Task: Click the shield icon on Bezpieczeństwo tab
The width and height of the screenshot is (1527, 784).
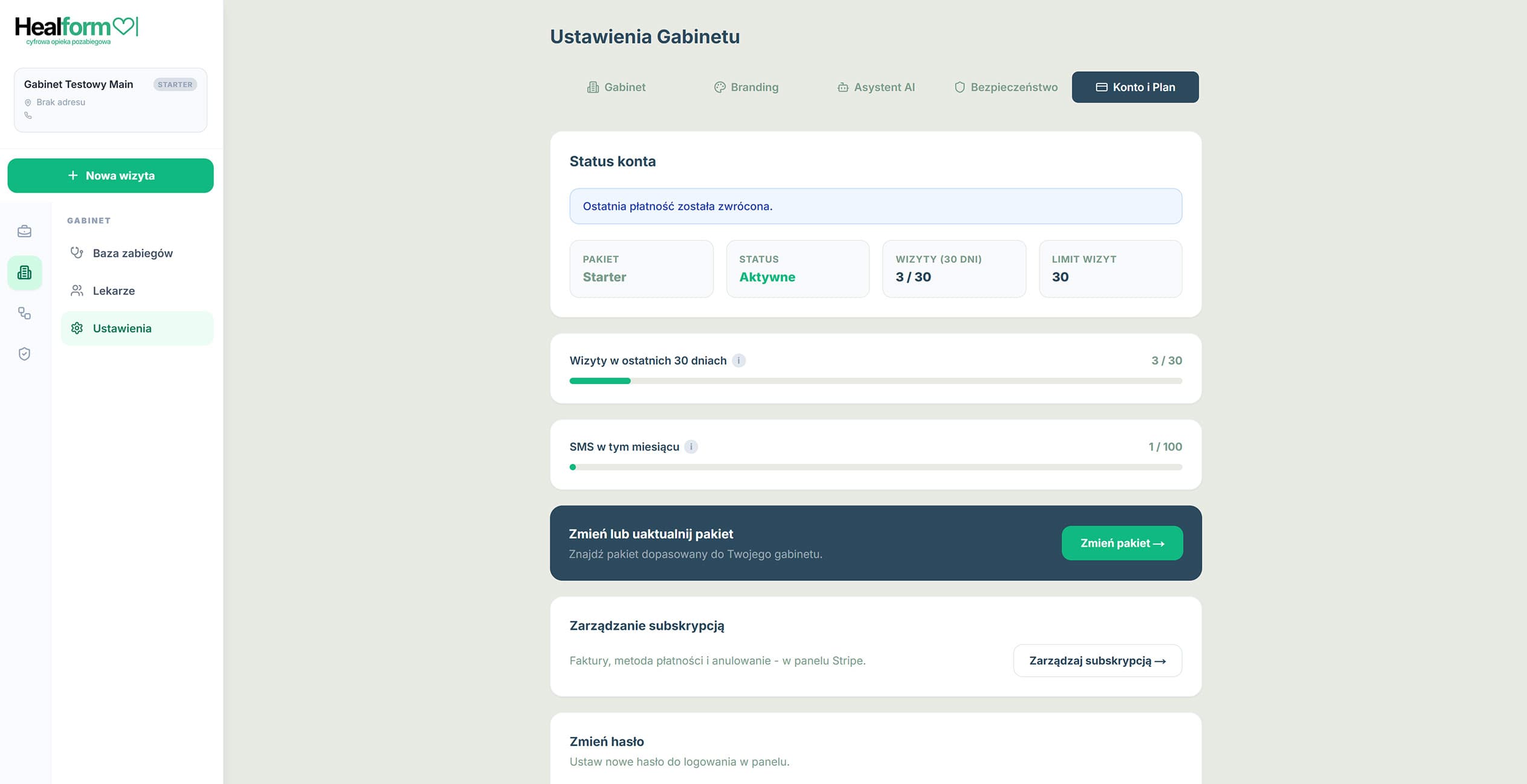Action: (959, 87)
